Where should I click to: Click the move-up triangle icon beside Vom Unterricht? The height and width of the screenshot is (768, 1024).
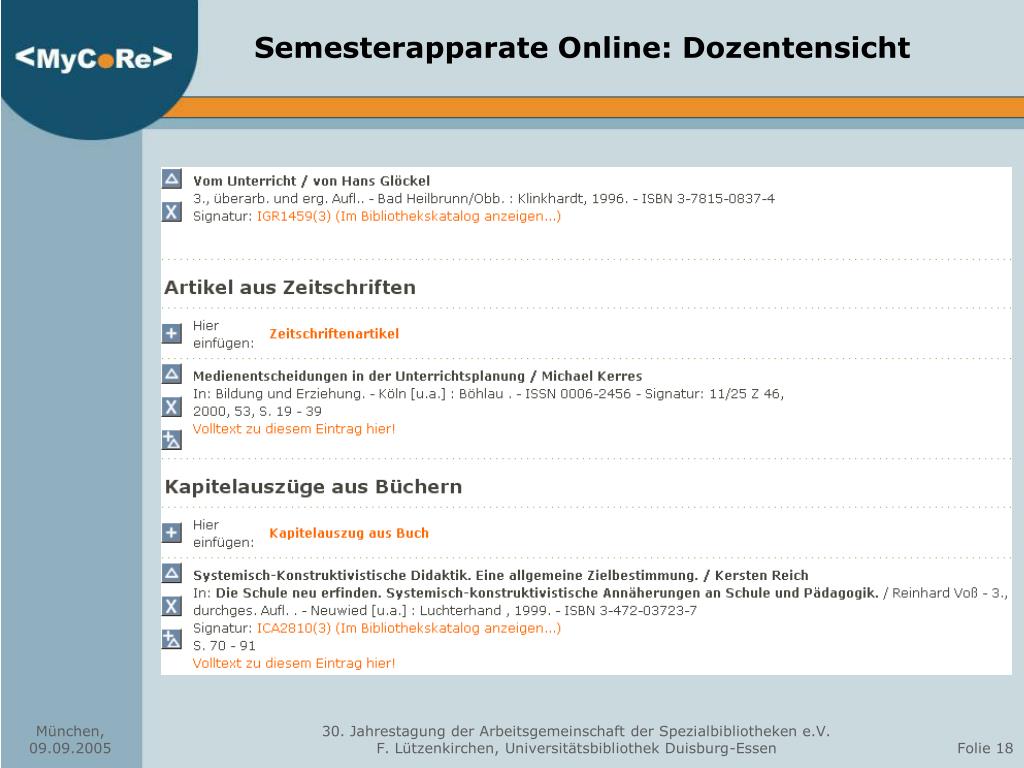pyautogui.click(x=172, y=178)
